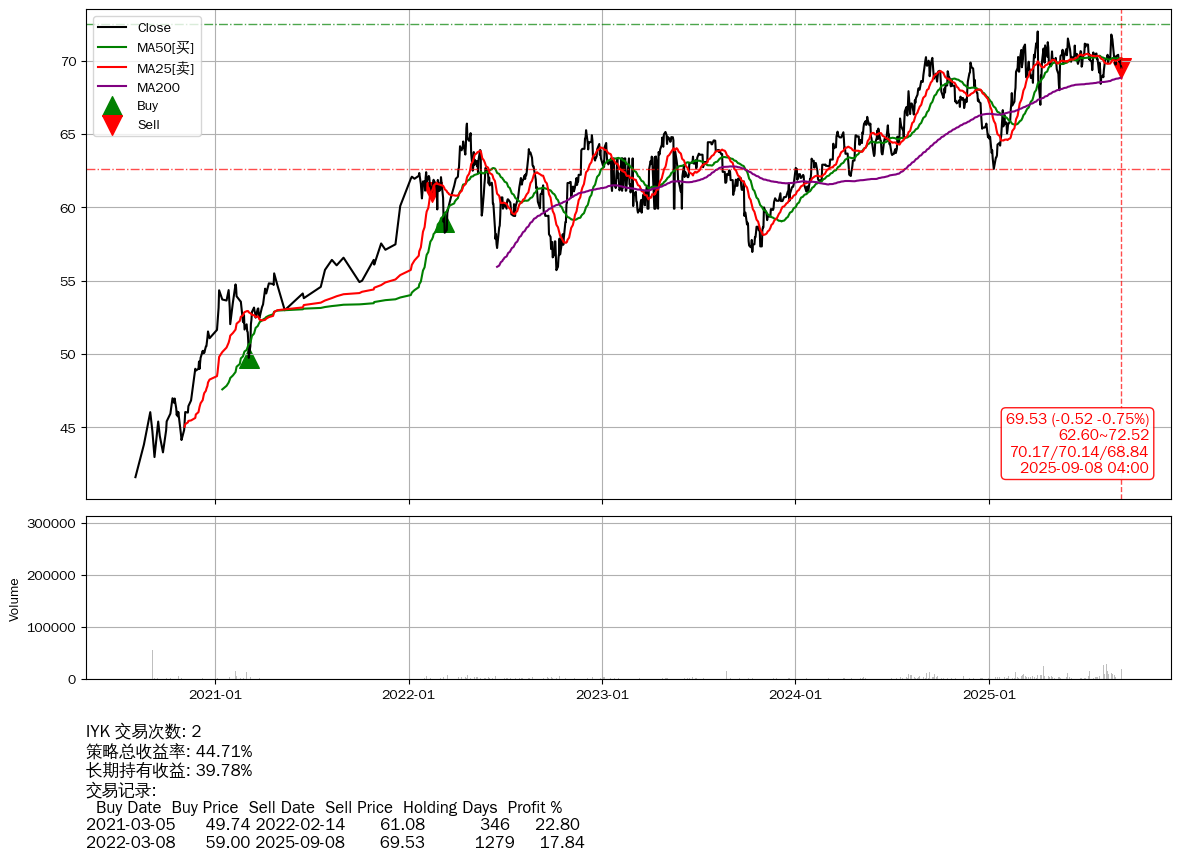The height and width of the screenshot is (860, 1180).
Task: Click the green Buy triangle near 2021-03
Action: (x=249, y=358)
